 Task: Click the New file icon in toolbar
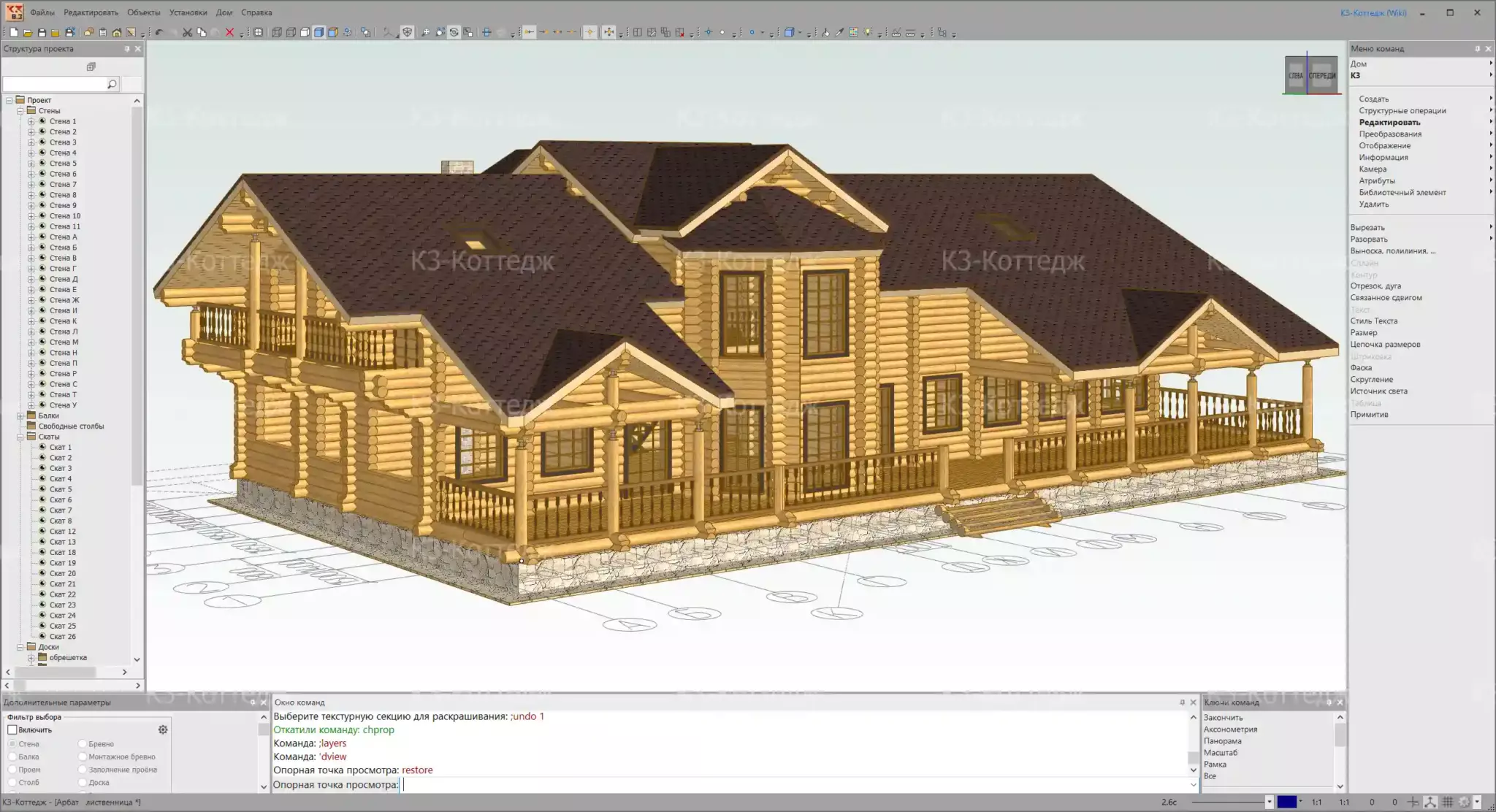(14, 32)
